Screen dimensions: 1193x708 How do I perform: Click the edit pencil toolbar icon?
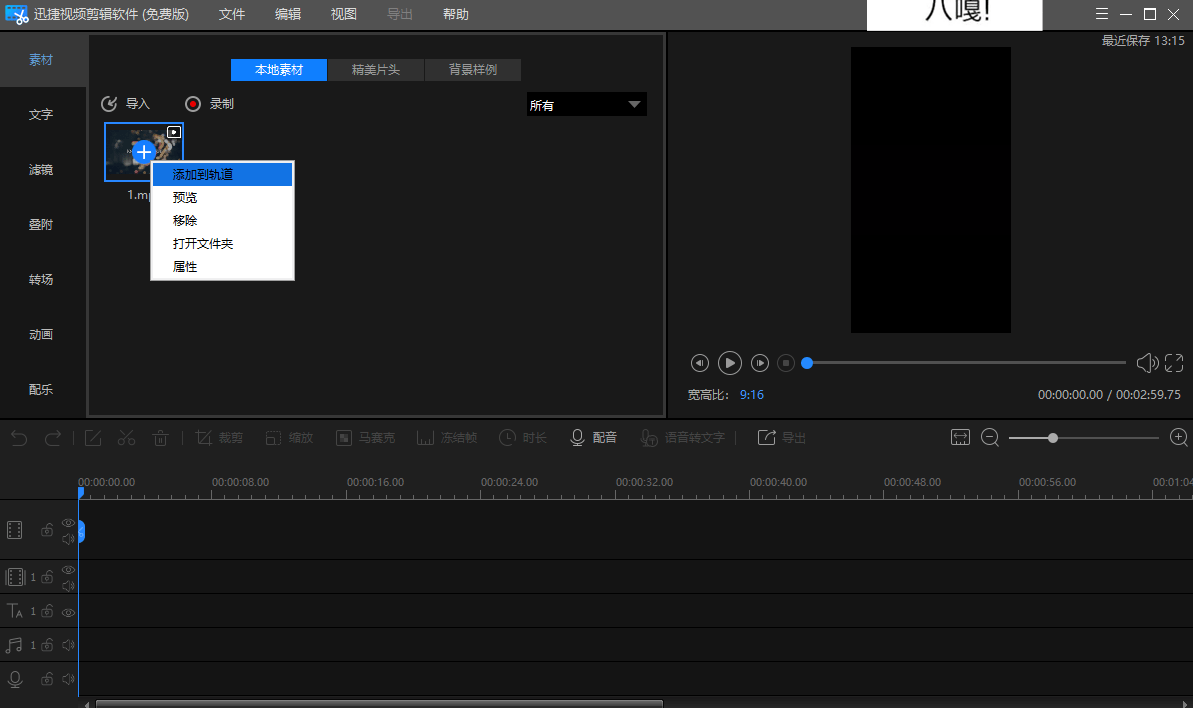[x=93, y=438]
